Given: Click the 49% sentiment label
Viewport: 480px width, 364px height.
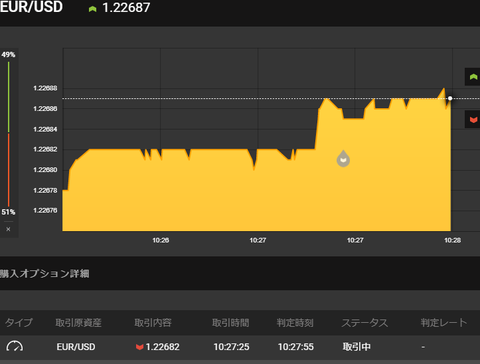Looking at the screenshot, I should tap(8, 55).
